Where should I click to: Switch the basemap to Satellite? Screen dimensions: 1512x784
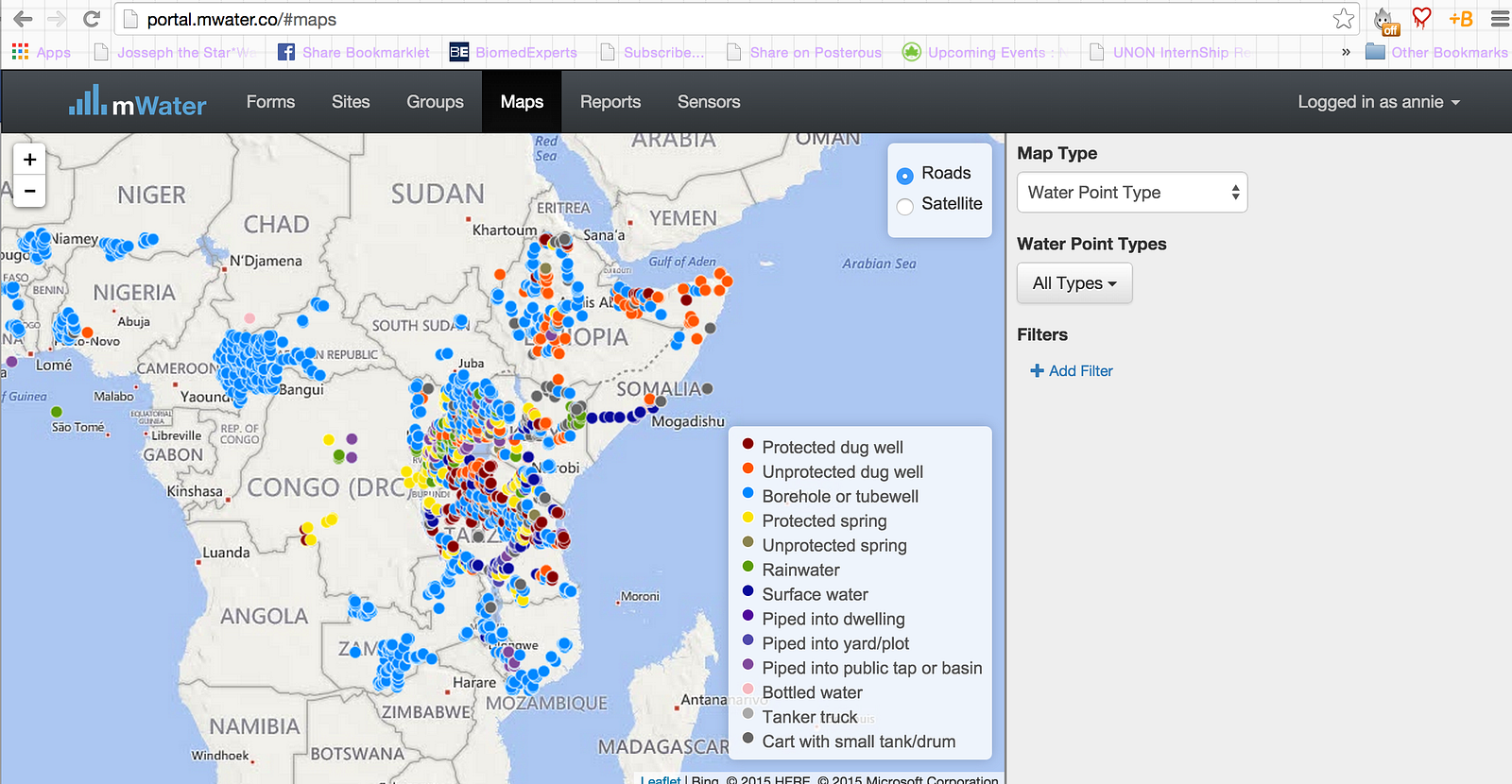coord(905,206)
